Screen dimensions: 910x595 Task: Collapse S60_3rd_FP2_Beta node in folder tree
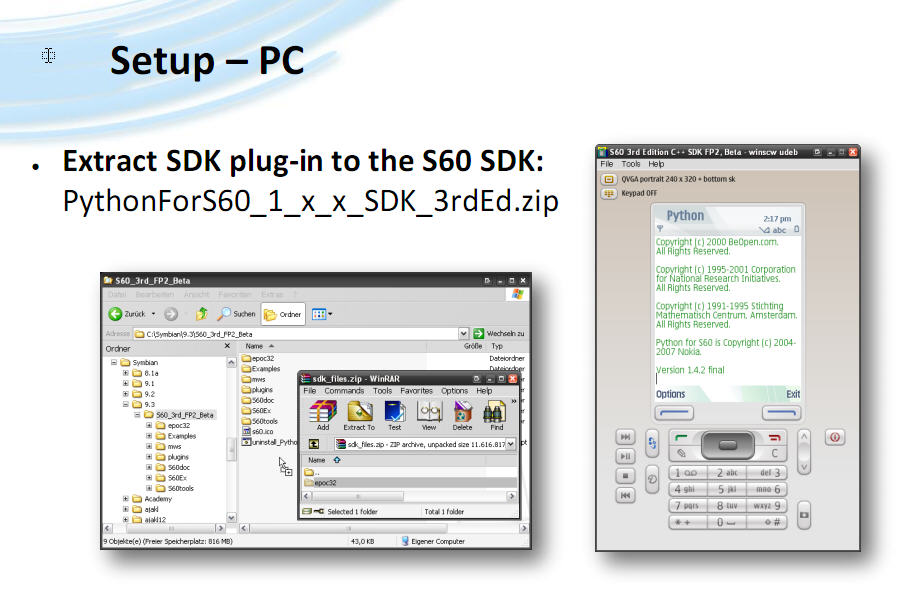tap(137, 415)
